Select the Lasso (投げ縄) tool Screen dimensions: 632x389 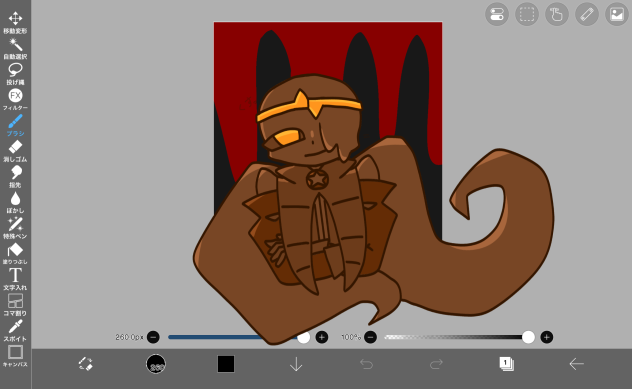click(15, 74)
